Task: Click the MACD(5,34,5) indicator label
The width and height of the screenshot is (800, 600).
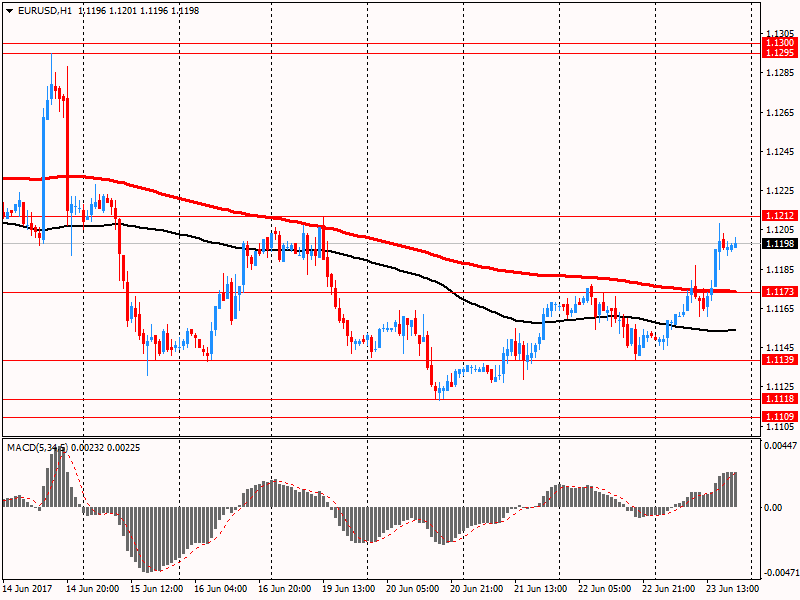Action: pos(37,448)
